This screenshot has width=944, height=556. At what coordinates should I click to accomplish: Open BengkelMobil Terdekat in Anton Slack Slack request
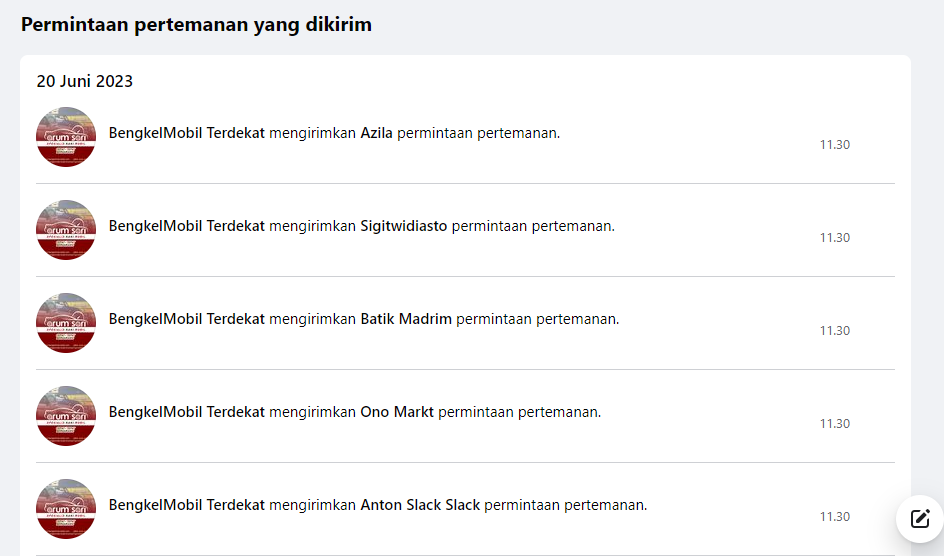187,505
